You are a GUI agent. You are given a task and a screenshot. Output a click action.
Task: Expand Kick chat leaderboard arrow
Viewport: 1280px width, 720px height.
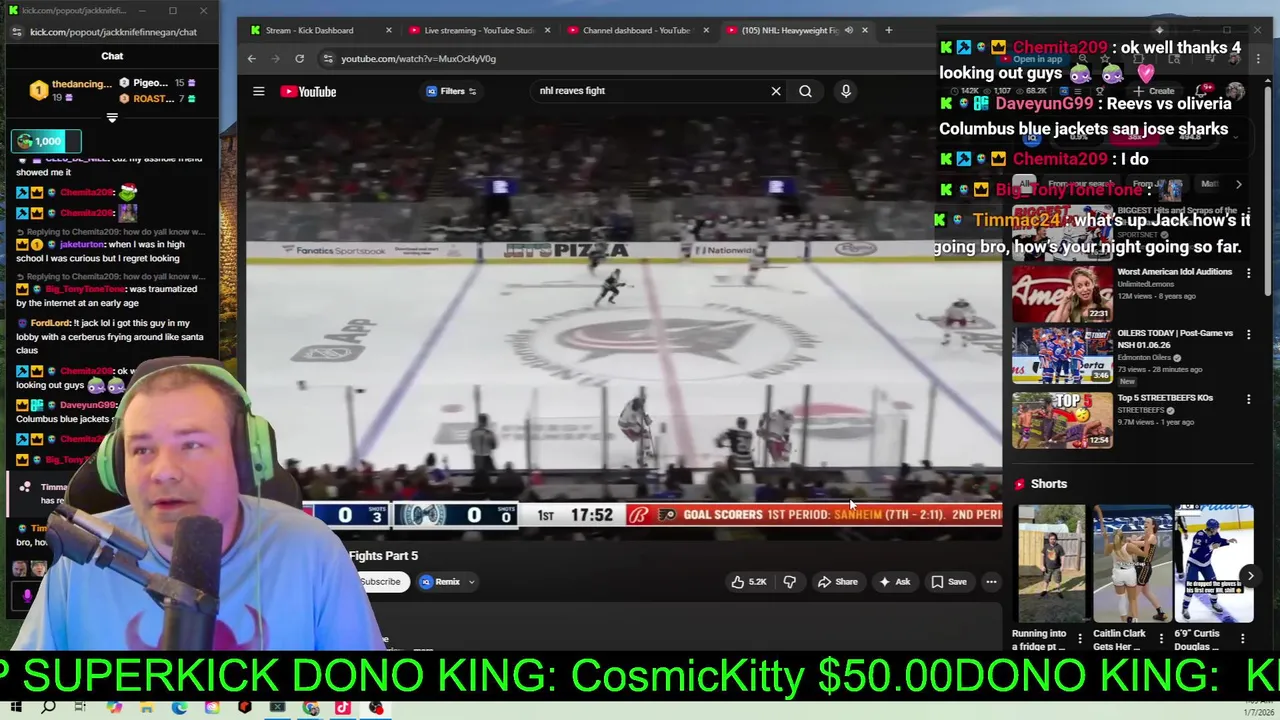click(x=112, y=118)
